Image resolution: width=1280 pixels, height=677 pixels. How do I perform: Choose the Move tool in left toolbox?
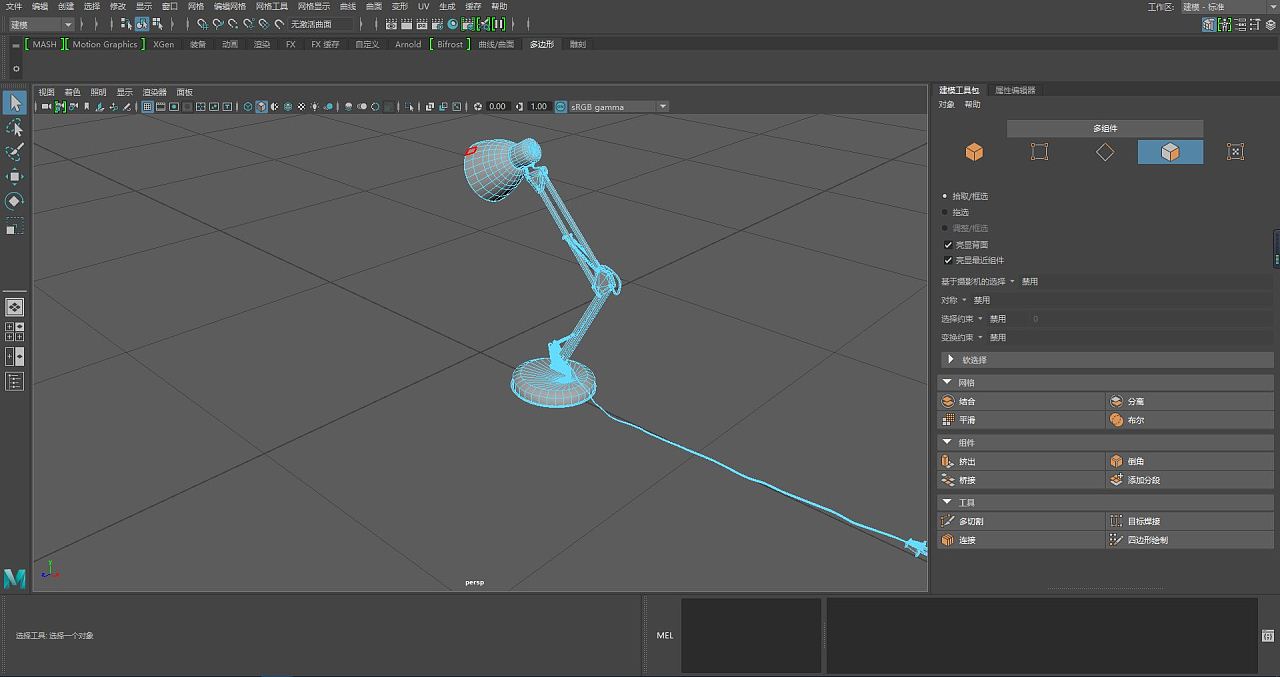click(15, 177)
